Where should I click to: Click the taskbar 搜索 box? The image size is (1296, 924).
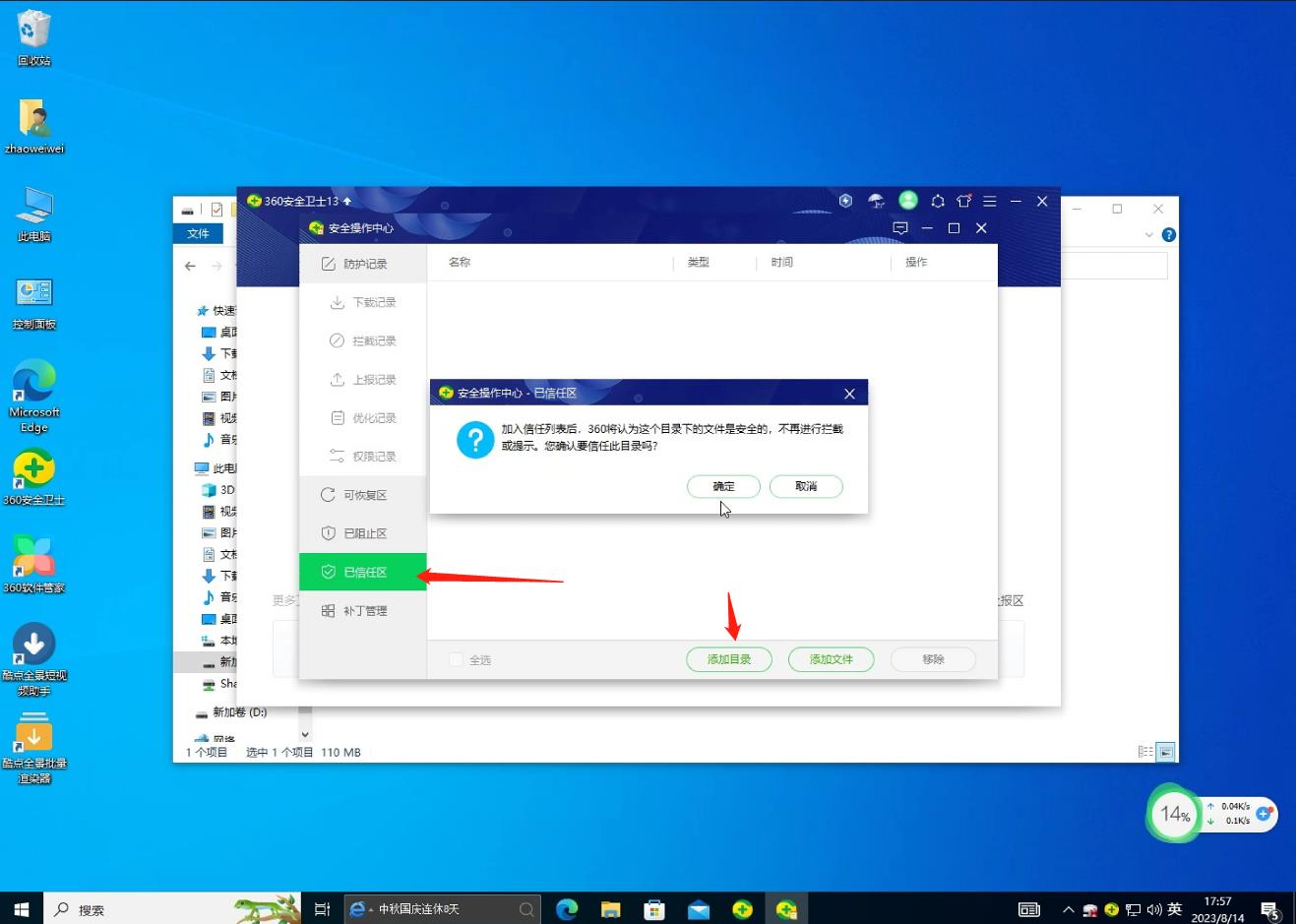(x=172, y=909)
